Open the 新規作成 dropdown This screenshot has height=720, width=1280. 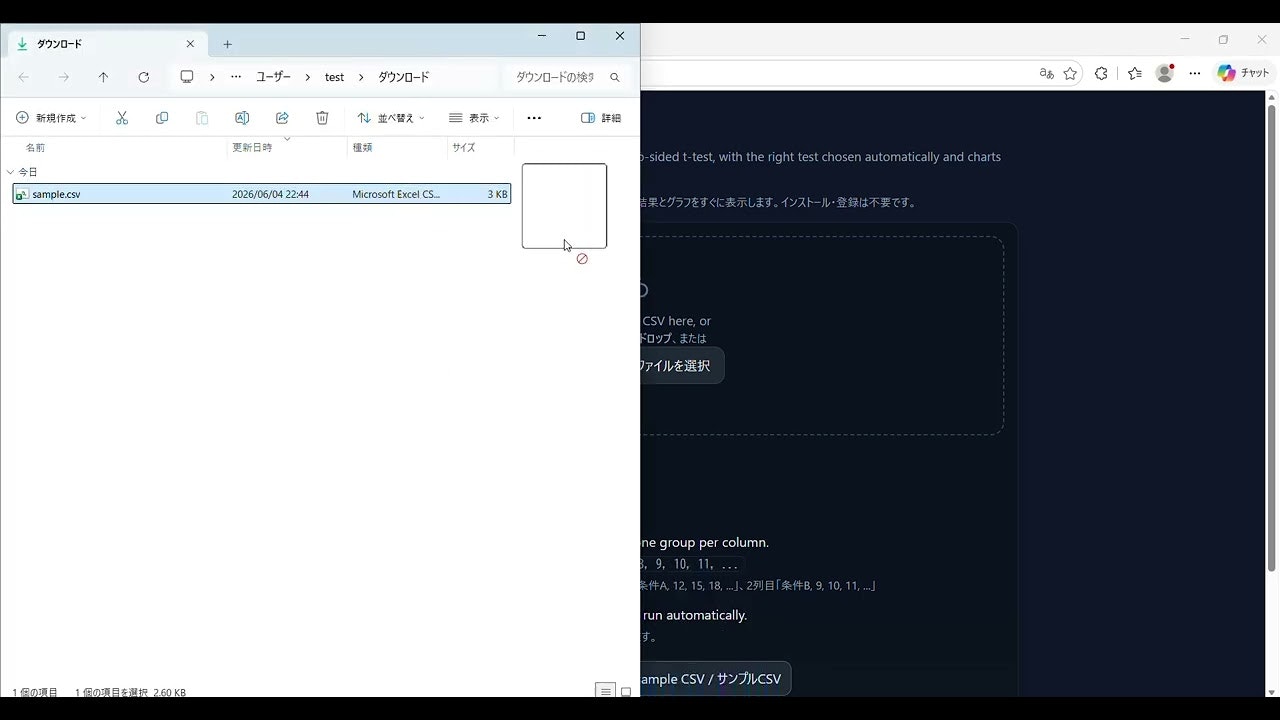[51, 118]
